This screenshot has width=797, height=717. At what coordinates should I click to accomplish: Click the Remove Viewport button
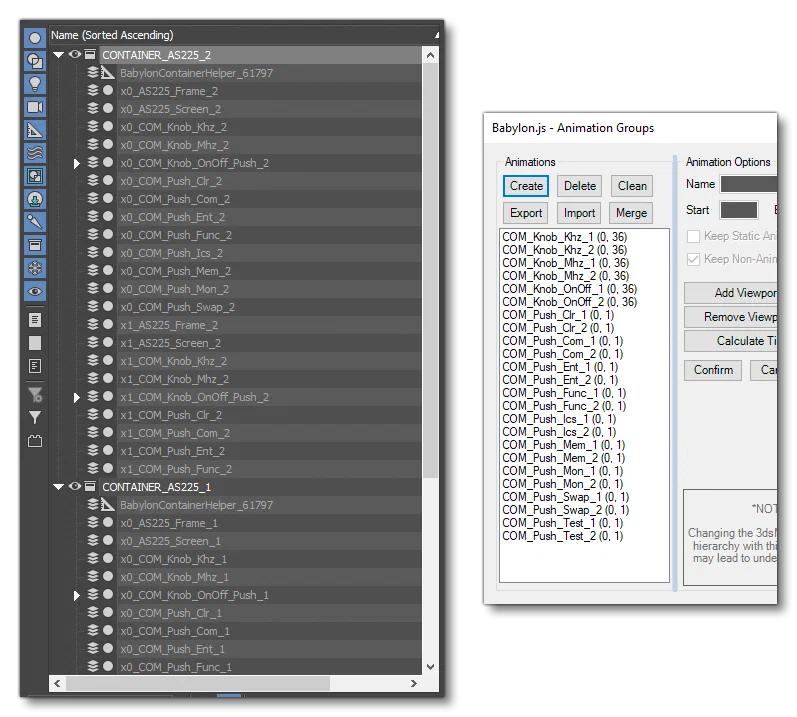(x=731, y=317)
